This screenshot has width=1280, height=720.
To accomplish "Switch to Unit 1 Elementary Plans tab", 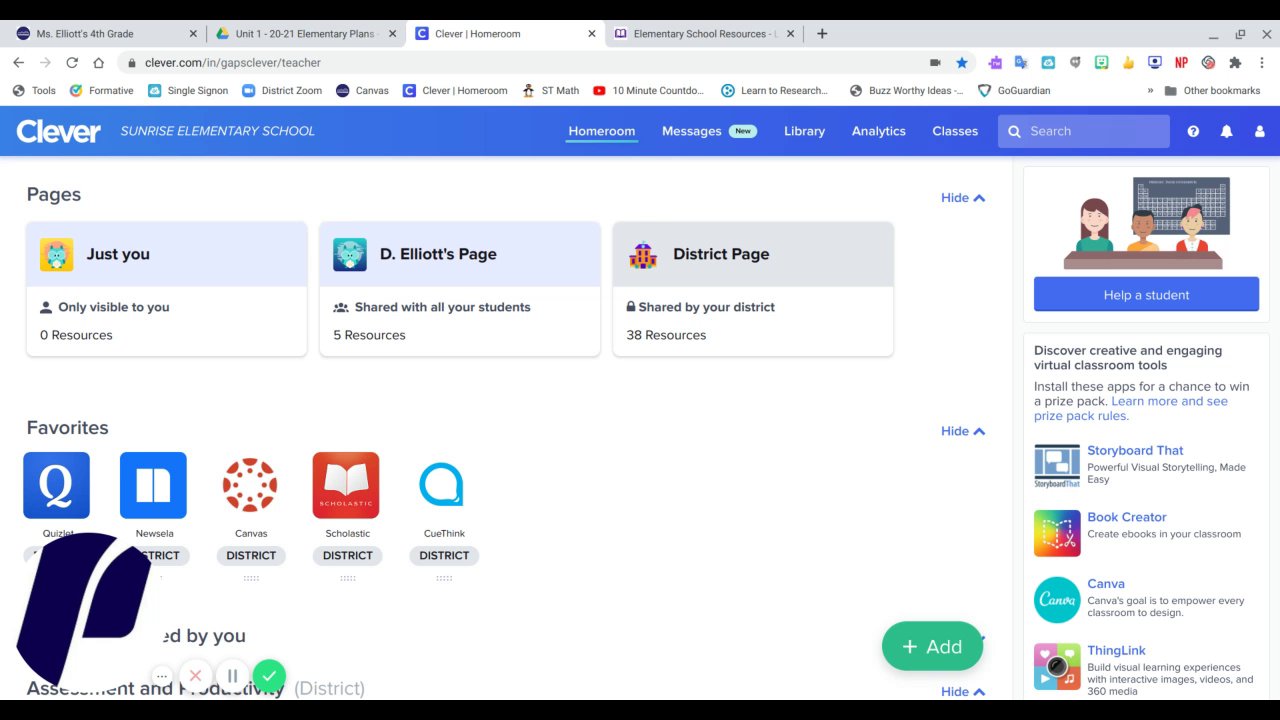I will click(305, 33).
